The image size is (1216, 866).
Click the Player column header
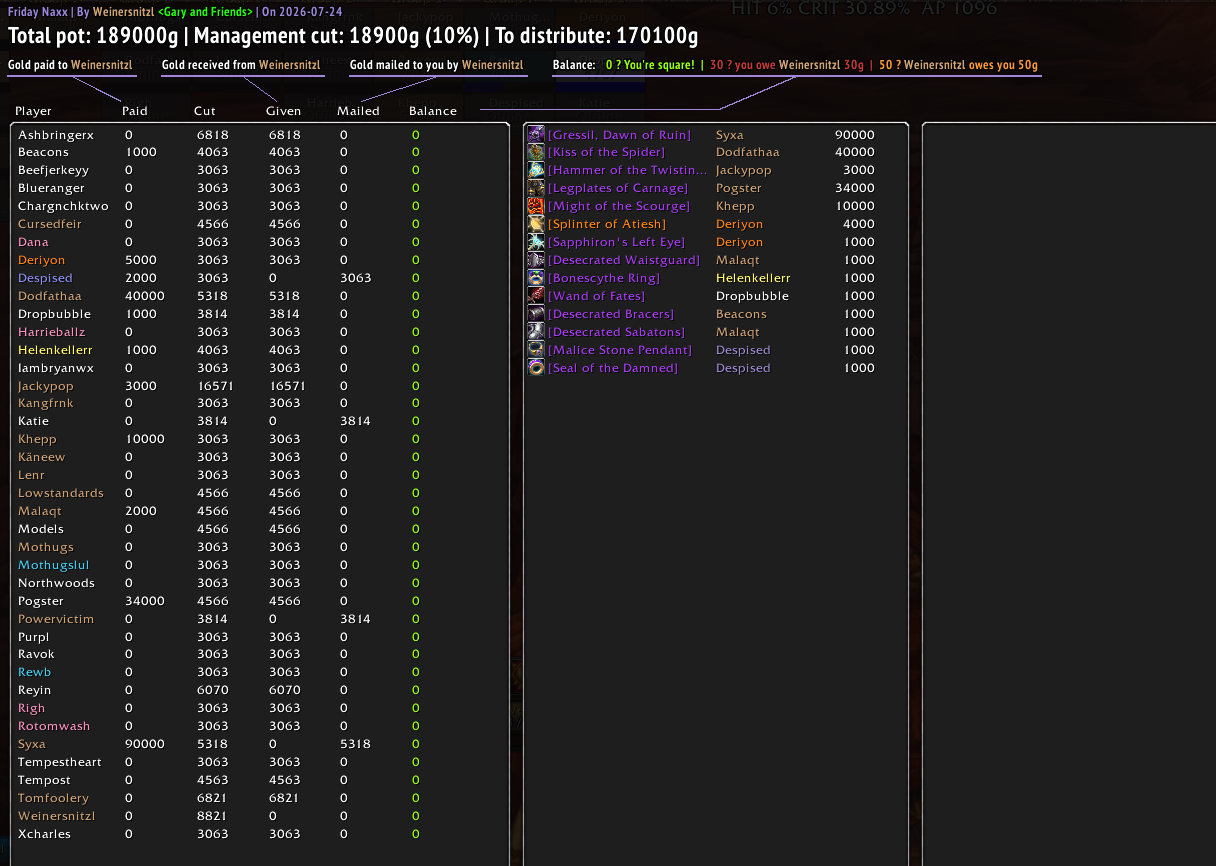click(33, 111)
